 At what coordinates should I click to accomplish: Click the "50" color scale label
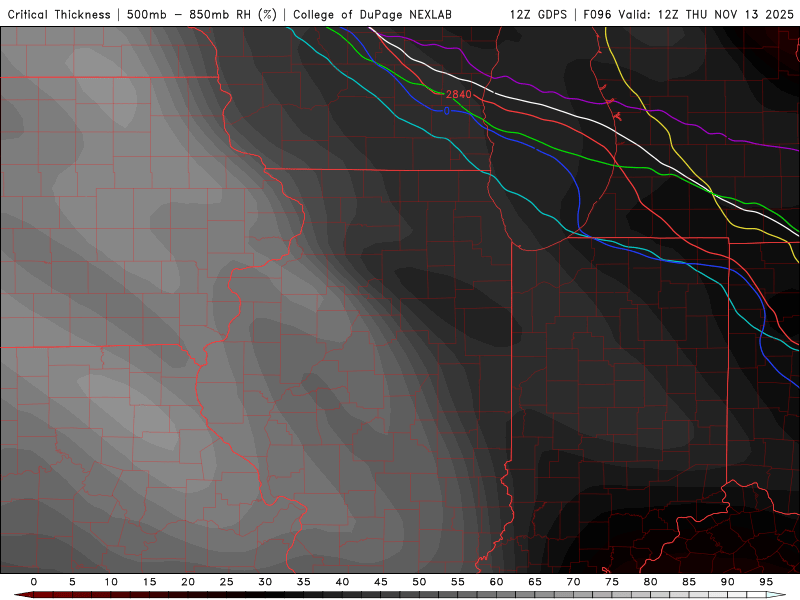(x=419, y=582)
